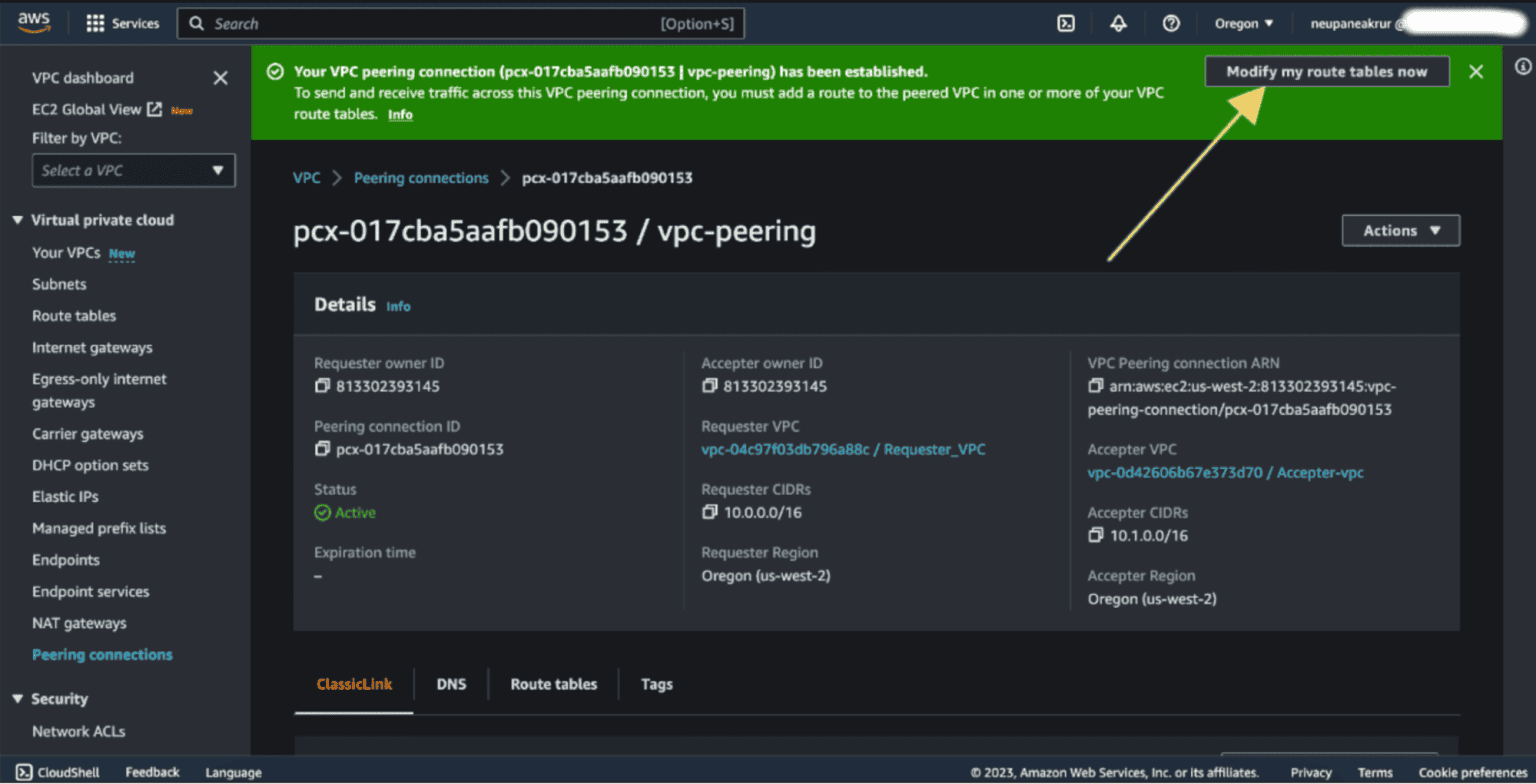Screen dimensions: 1536x784
Task: Open the notifications bell
Action: [x=1119, y=23]
